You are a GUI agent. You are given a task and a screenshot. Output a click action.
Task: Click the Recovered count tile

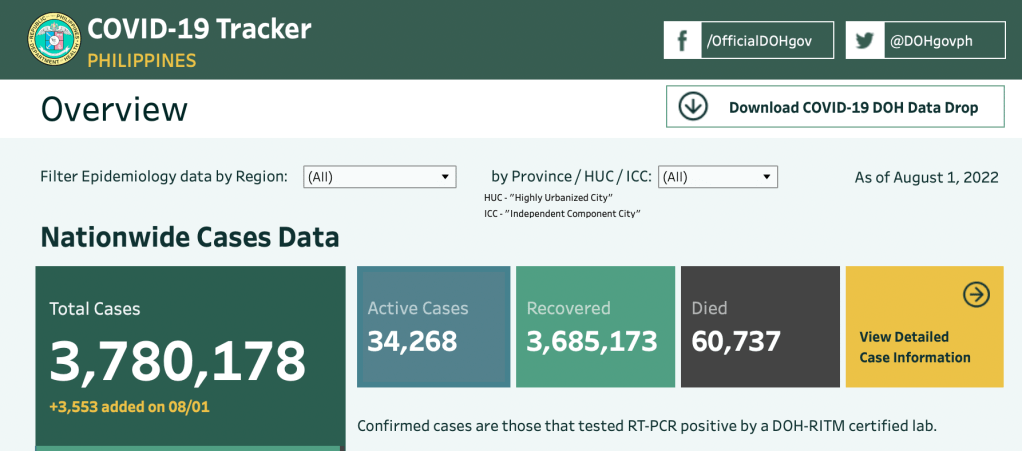pyautogui.click(x=595, y=326)
